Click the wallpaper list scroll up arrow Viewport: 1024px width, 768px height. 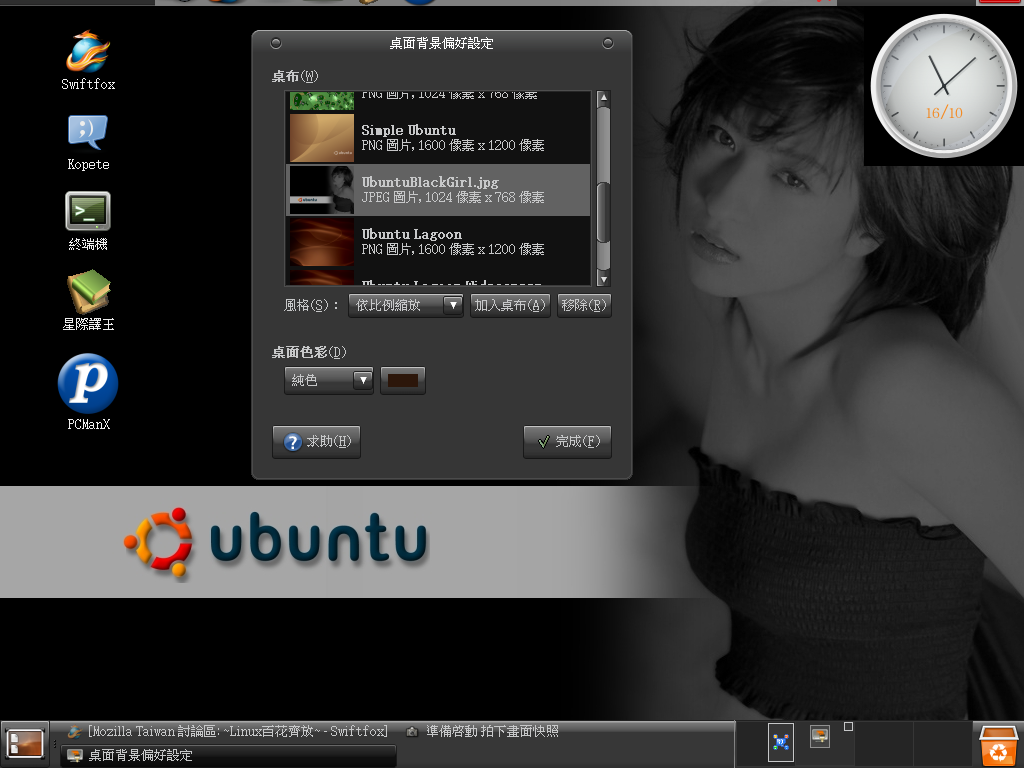coord(603,98)
